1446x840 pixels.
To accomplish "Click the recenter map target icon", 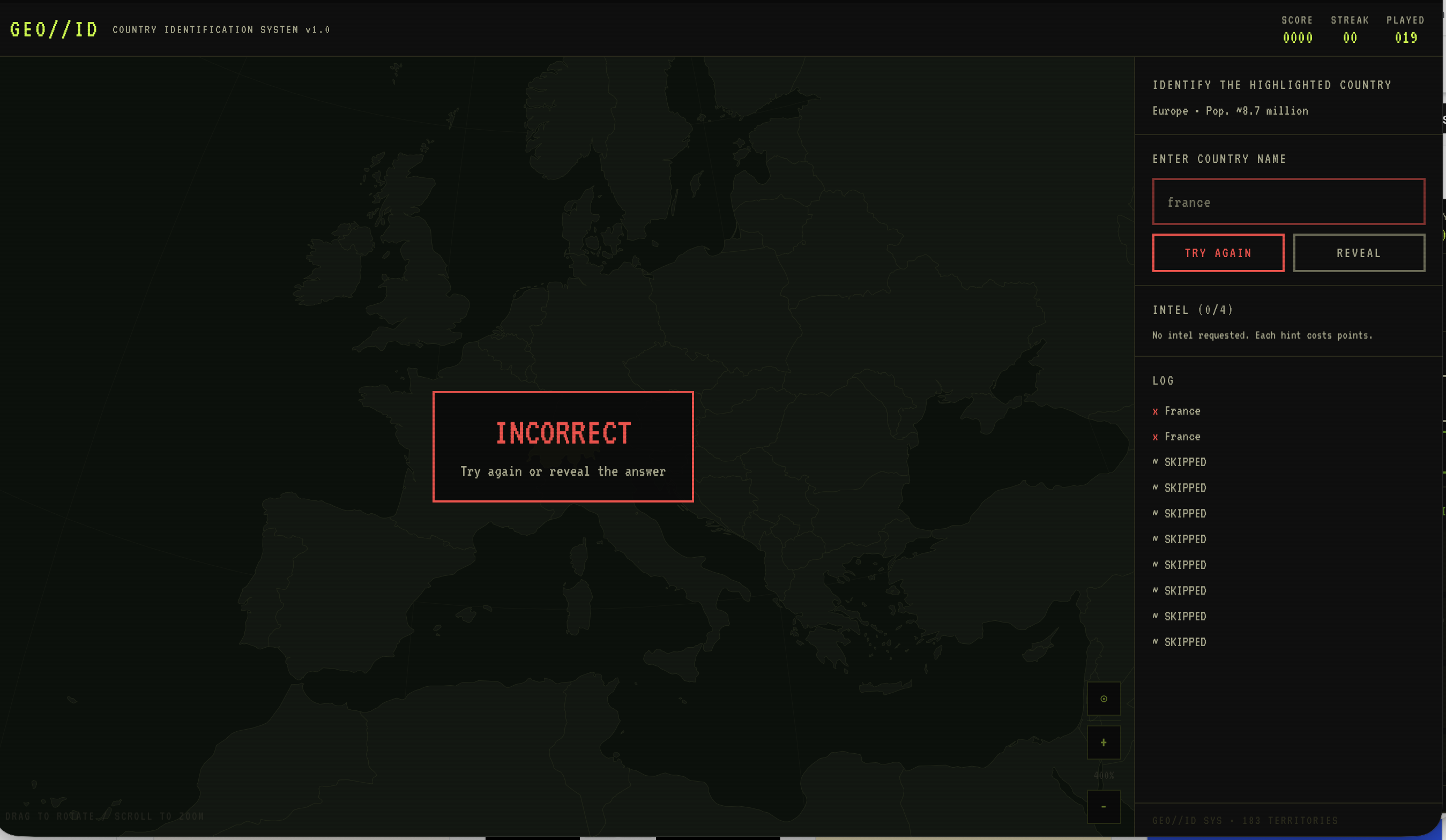I will (x=1104, y=699).
